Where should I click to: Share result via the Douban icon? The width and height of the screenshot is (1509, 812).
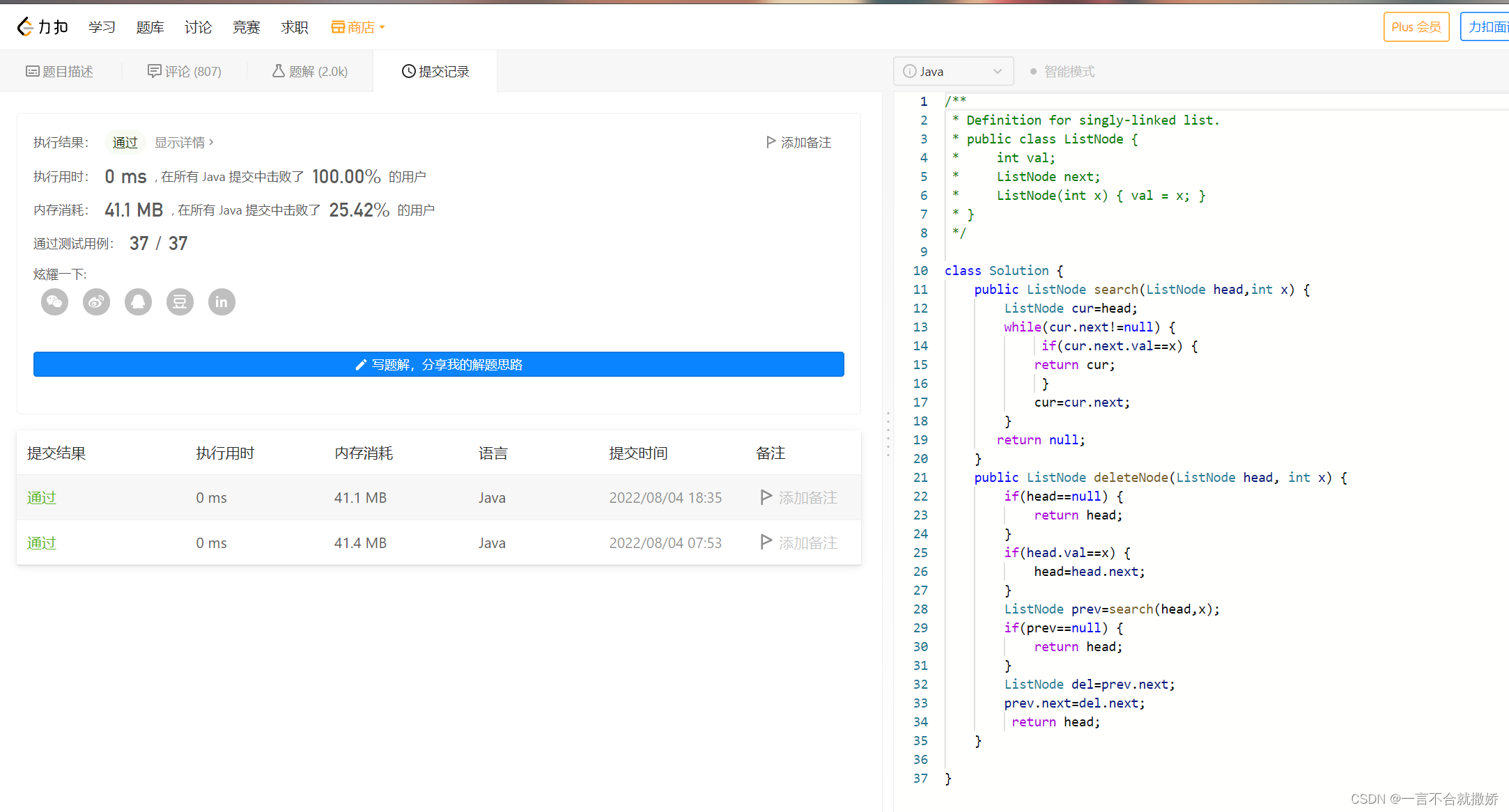180,302
